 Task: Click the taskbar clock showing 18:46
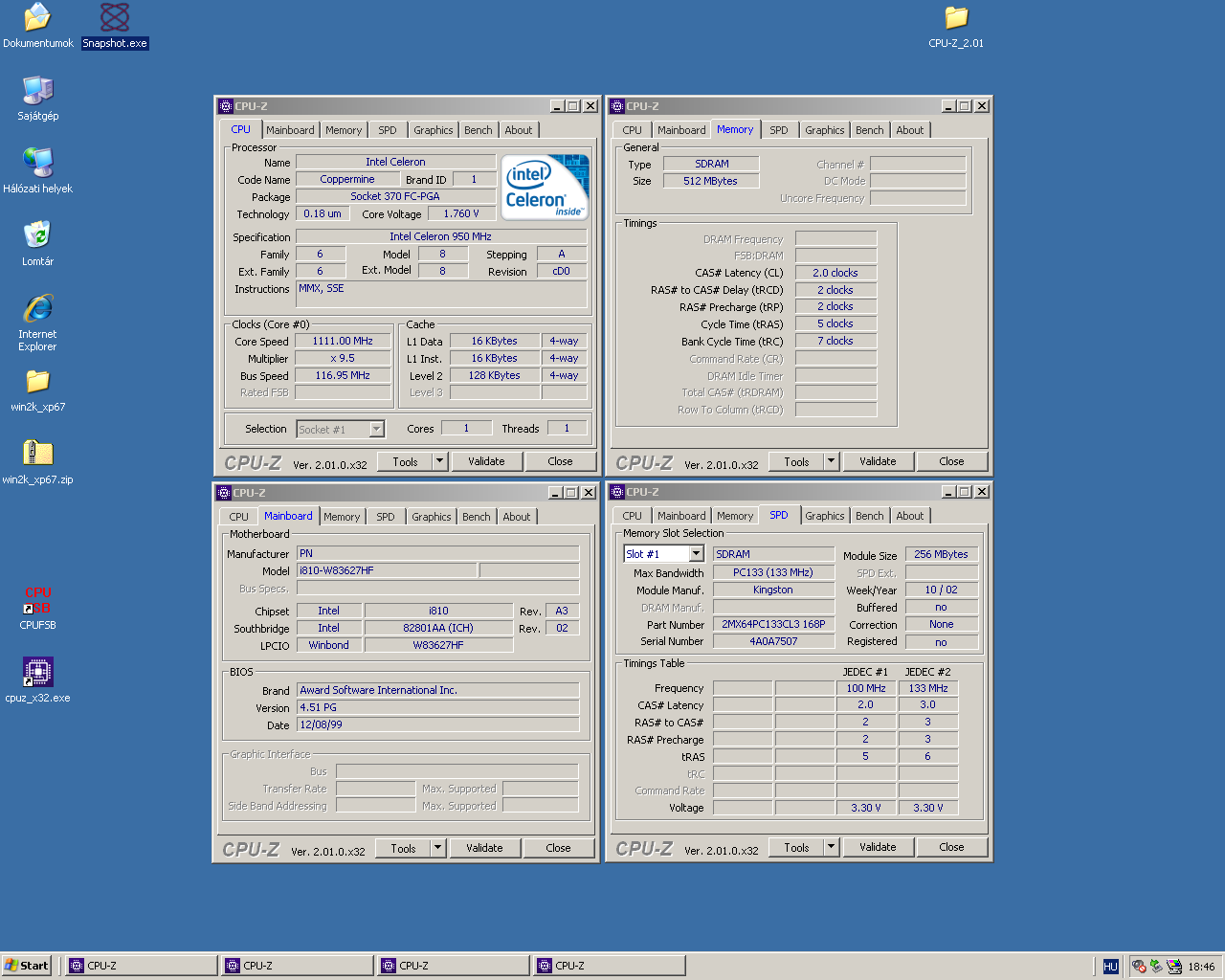(x=1201, y=967)
